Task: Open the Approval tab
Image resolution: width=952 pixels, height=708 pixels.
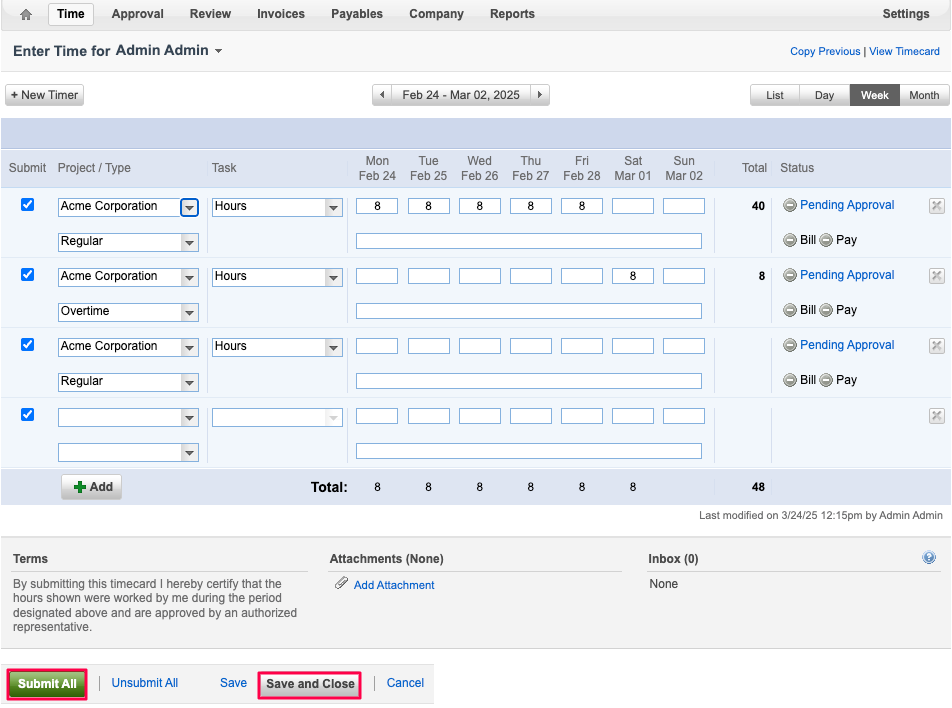Action: point(137,14)
